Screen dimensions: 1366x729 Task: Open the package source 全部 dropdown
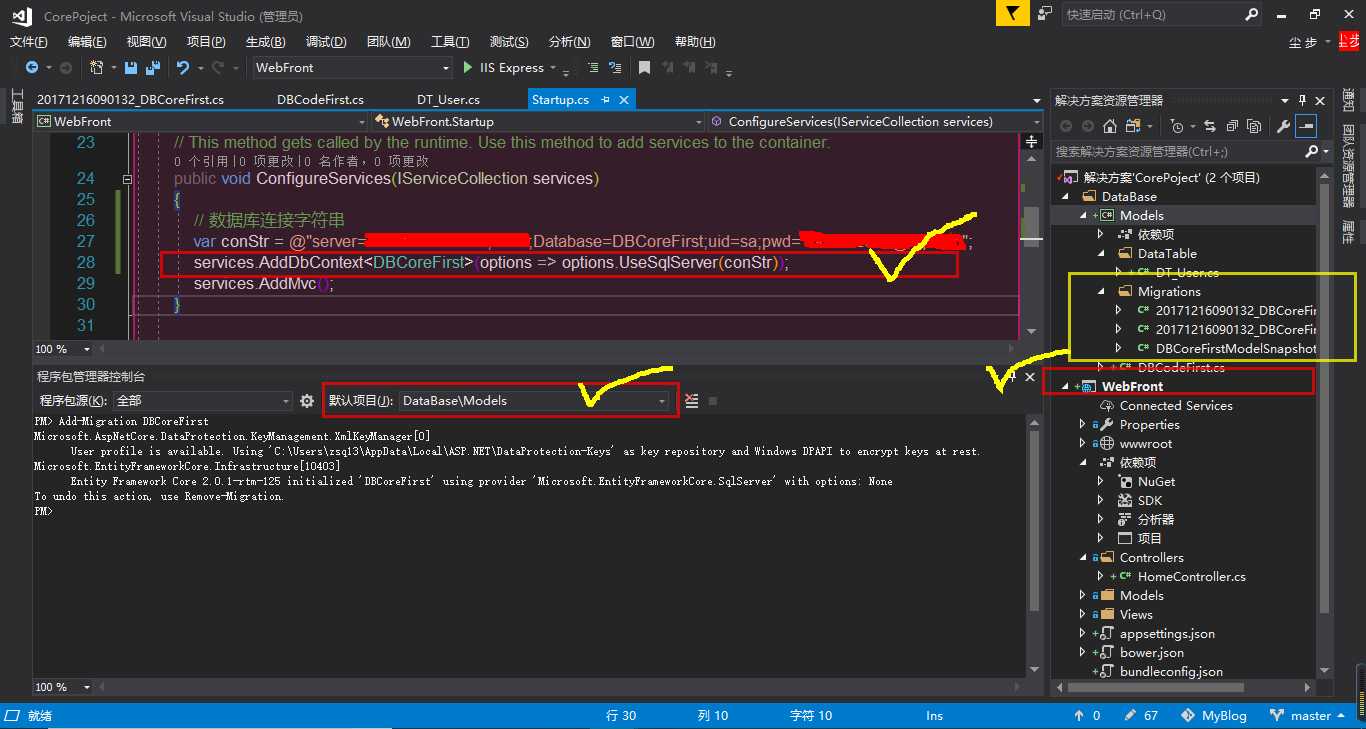(285, 401)
